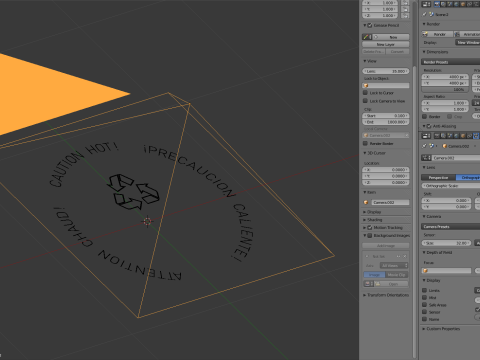This screenshot has width=480, height=360.
Task: Enable the Name display checkbox
Action: click(x=424, y=319)
